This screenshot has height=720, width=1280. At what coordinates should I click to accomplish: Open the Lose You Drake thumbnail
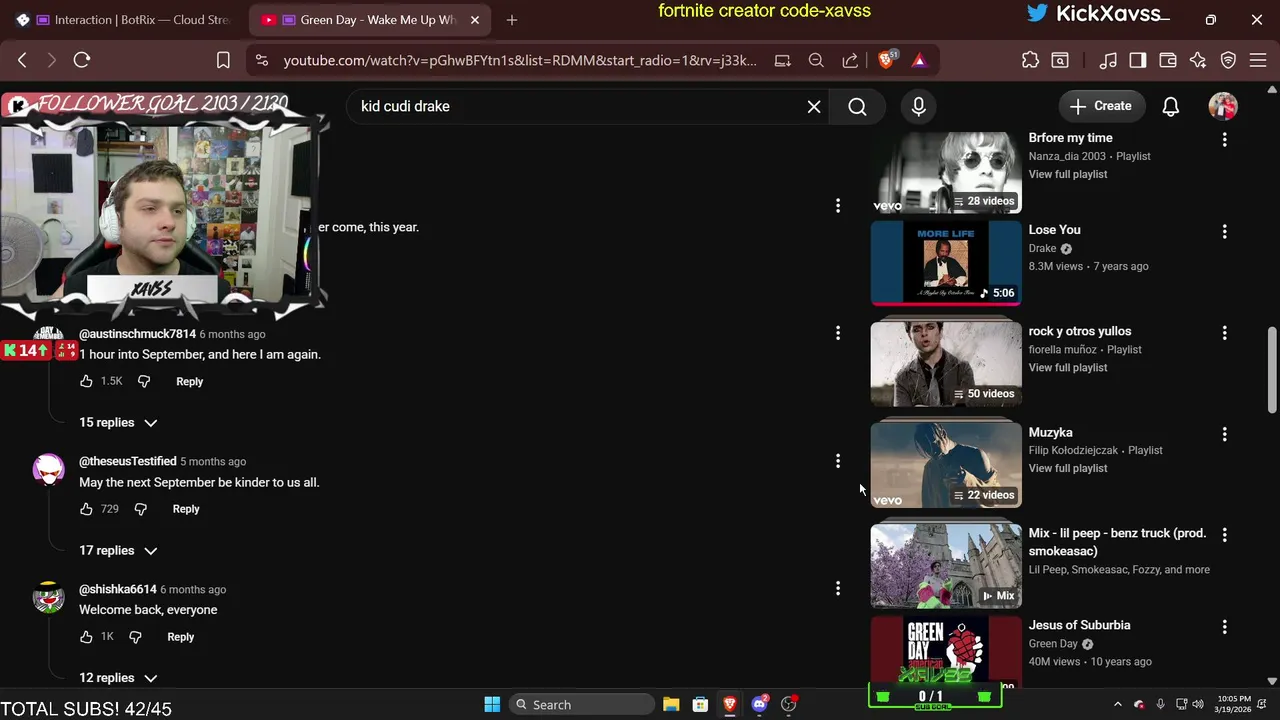click(946, 262)
